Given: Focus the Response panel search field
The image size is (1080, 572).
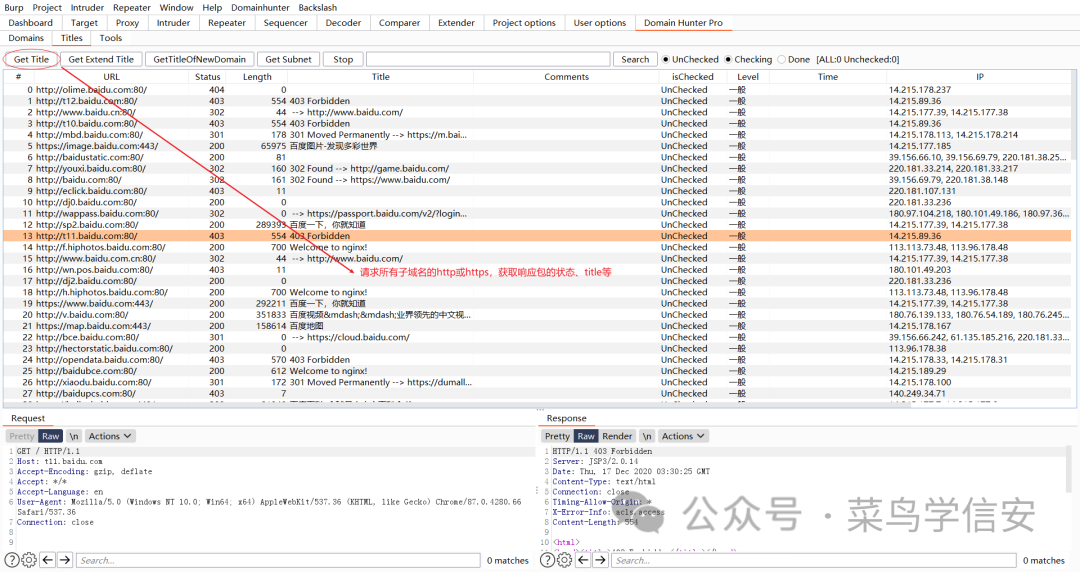Looking at the screenshot, I should (814, 560).
